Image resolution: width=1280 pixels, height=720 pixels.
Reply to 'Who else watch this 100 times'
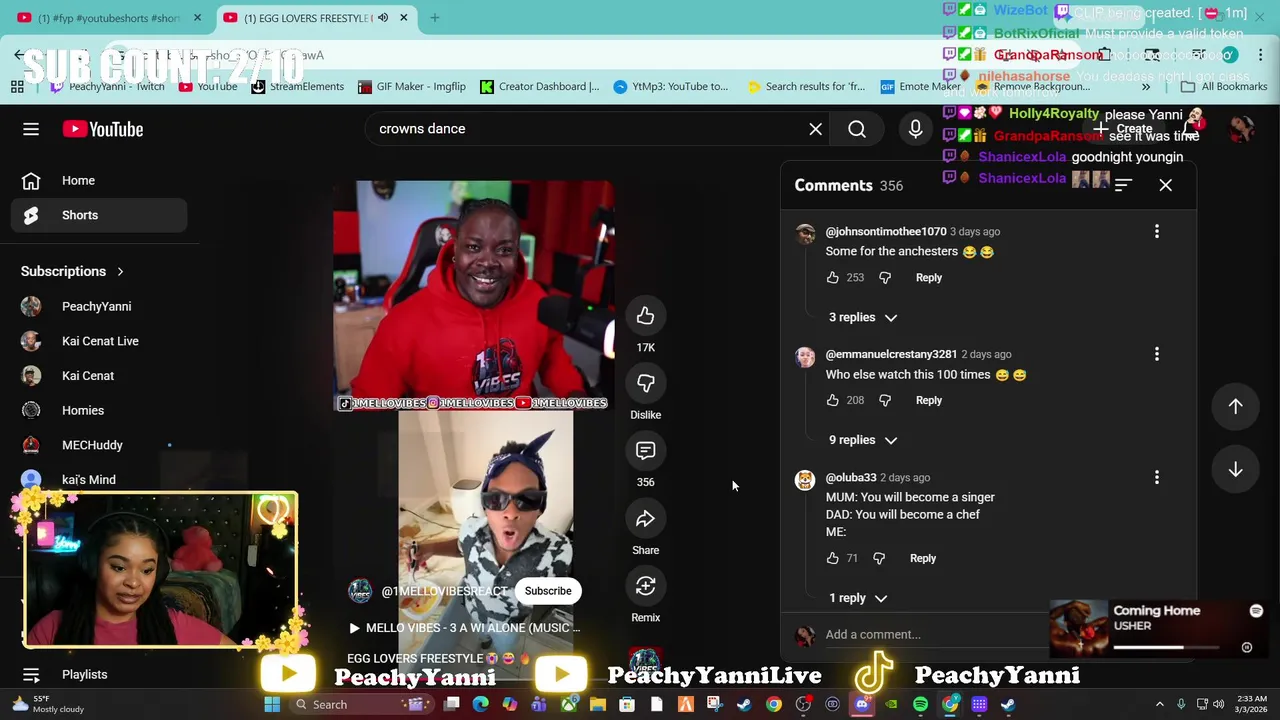click(928, 400)
